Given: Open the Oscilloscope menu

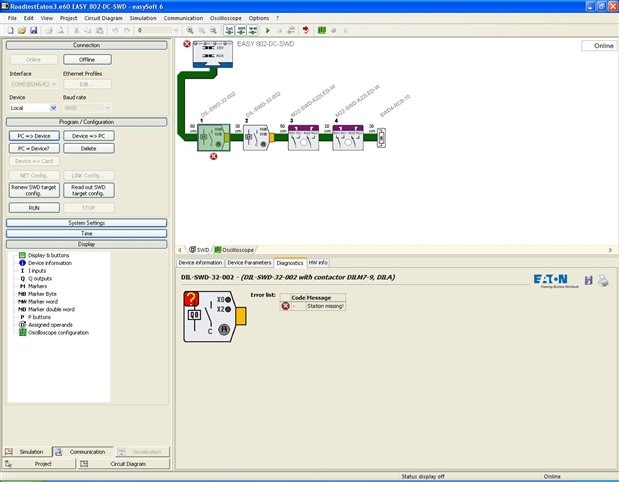Looking at the screenshot, I should [x=226, y=18].
